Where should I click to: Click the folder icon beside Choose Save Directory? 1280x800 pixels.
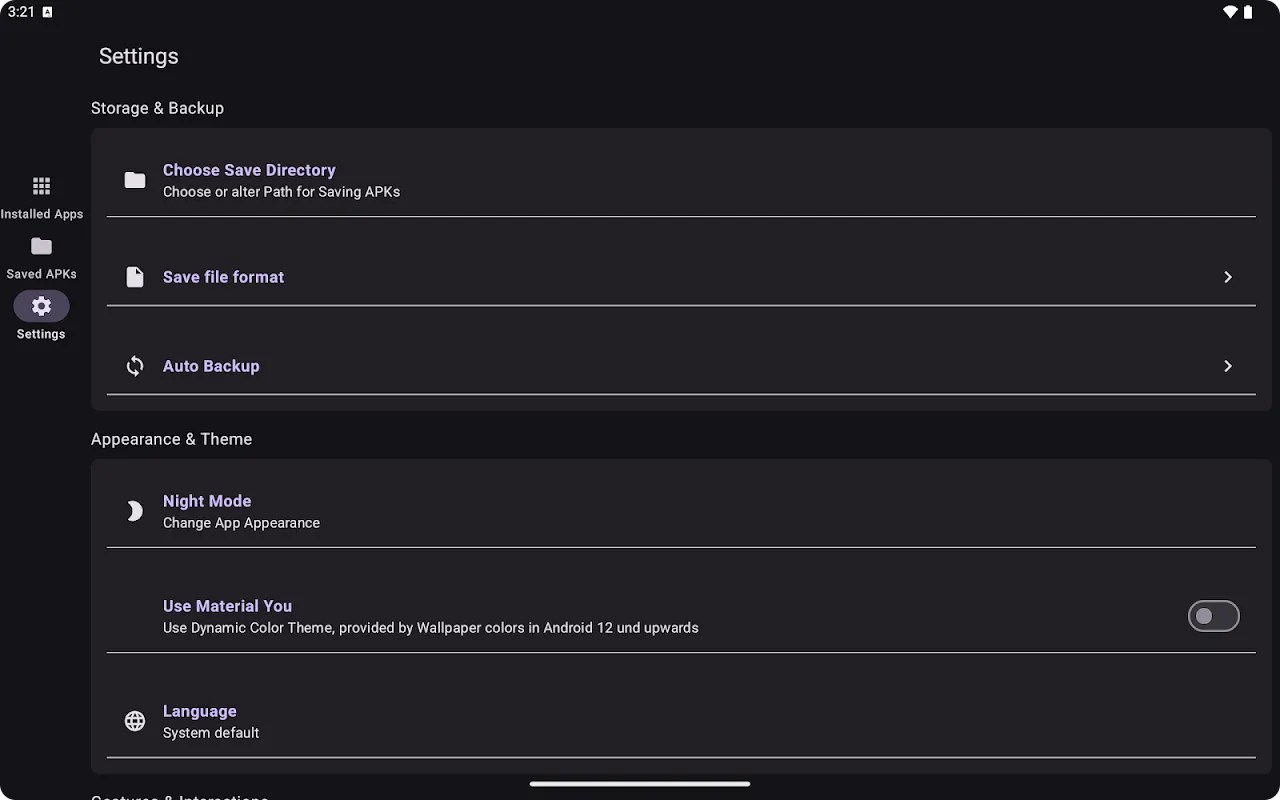135,180
